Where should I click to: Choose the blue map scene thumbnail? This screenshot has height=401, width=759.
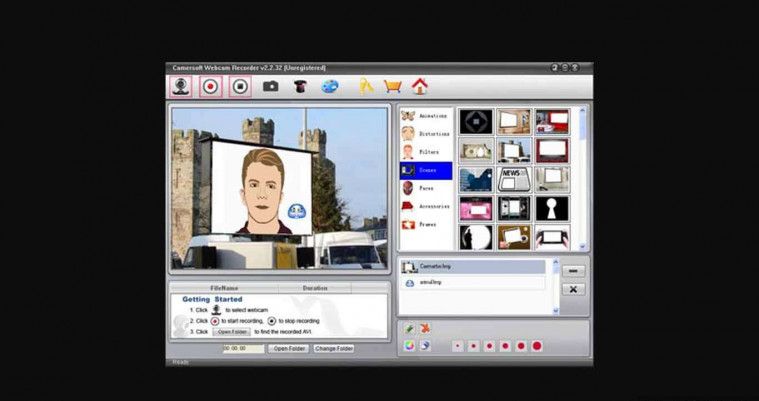click(x=476, y=180)
